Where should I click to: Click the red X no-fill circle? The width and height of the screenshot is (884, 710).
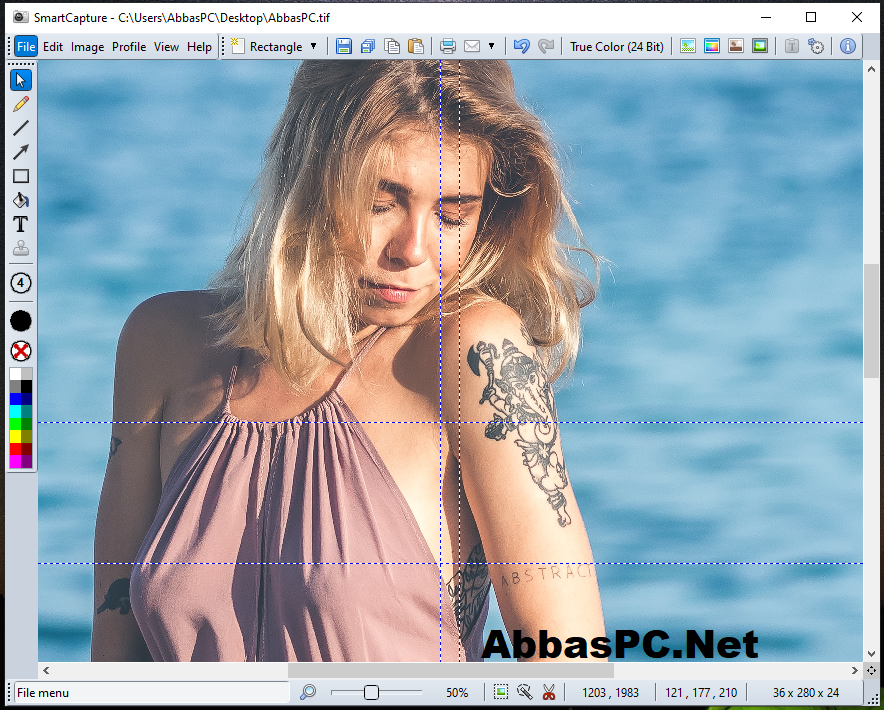pyautogui.click(x=21, y=351)
